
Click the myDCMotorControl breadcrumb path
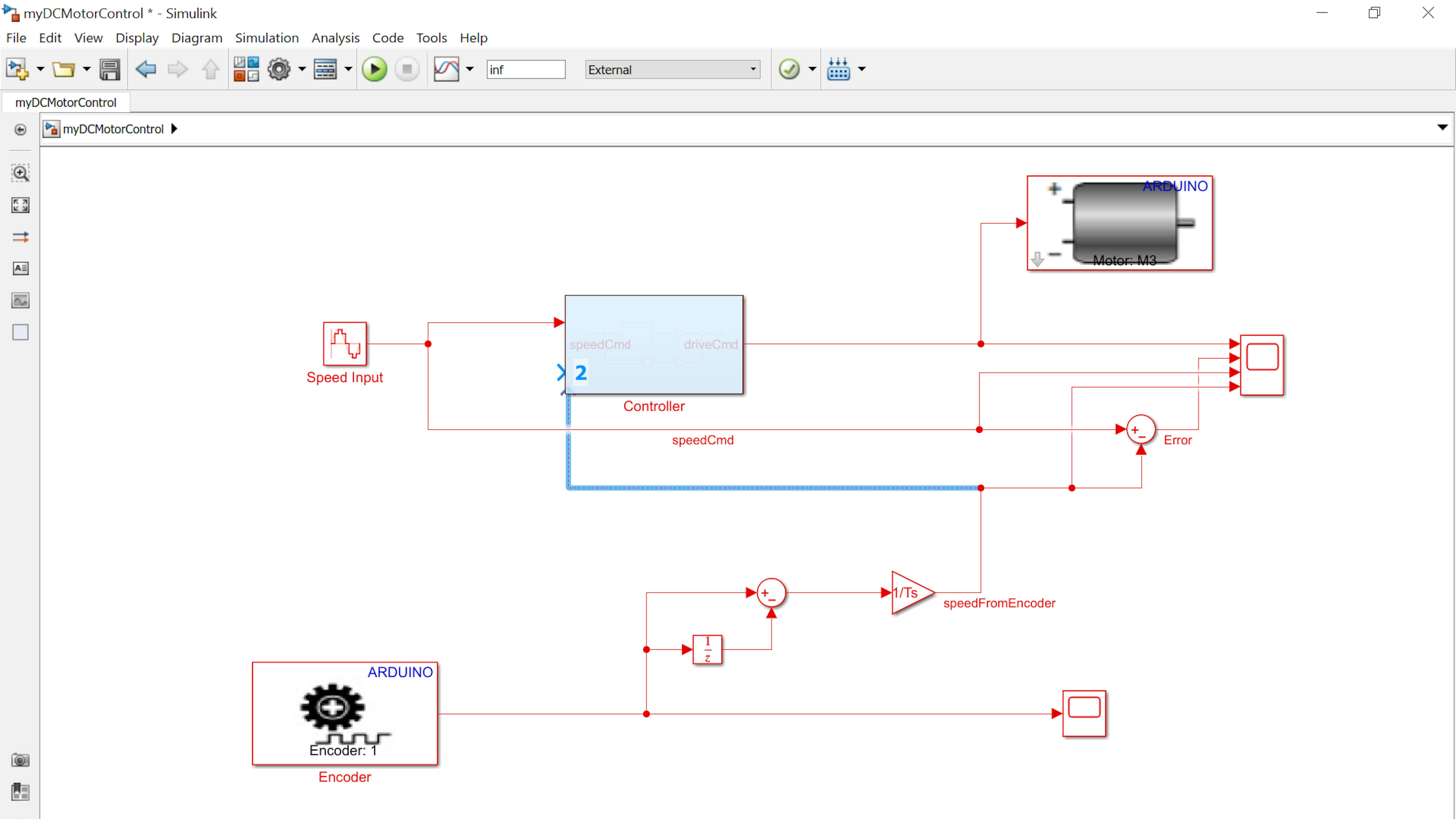tap(113, 129)
